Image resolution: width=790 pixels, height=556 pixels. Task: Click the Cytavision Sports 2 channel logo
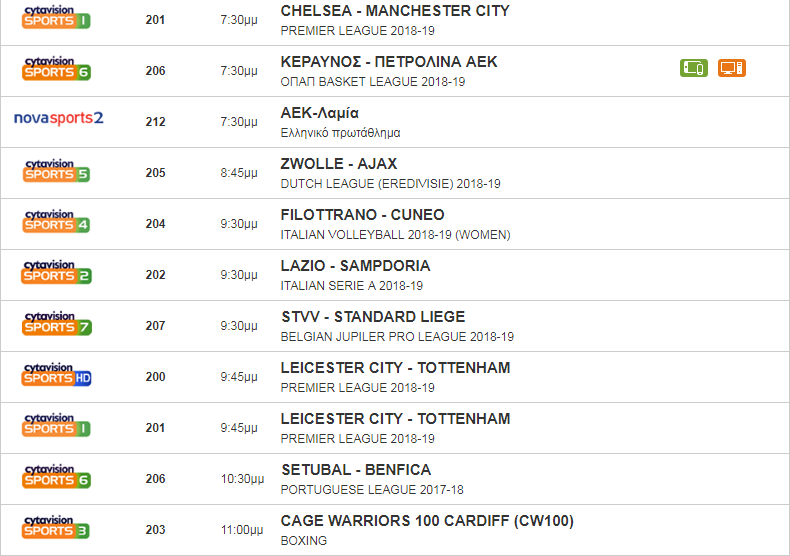pyautogui.click(x=56, y=272)
